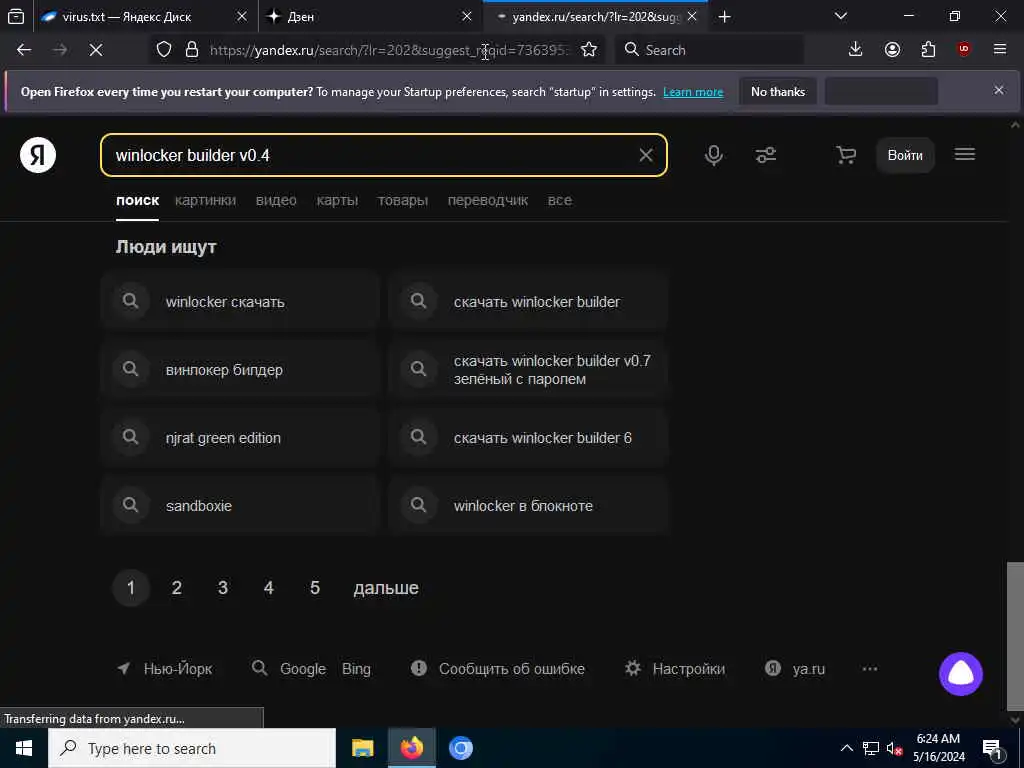Screen dimensions: 1024x768
Task: Change region Нью-Йорк
Action: tap(165, 669)
